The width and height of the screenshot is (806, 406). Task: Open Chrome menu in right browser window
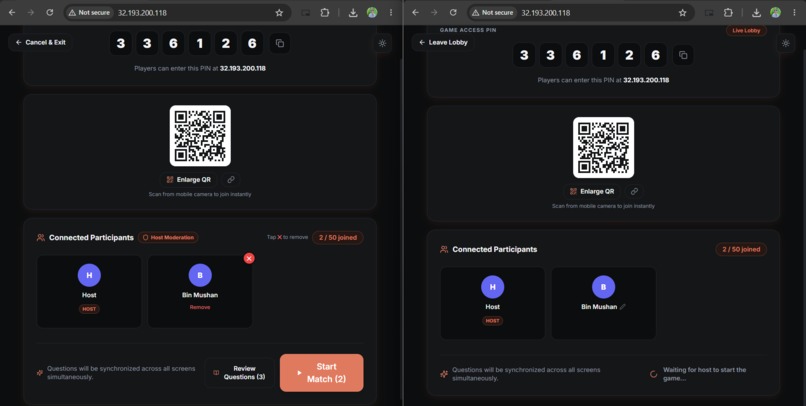tap(795, 13)
